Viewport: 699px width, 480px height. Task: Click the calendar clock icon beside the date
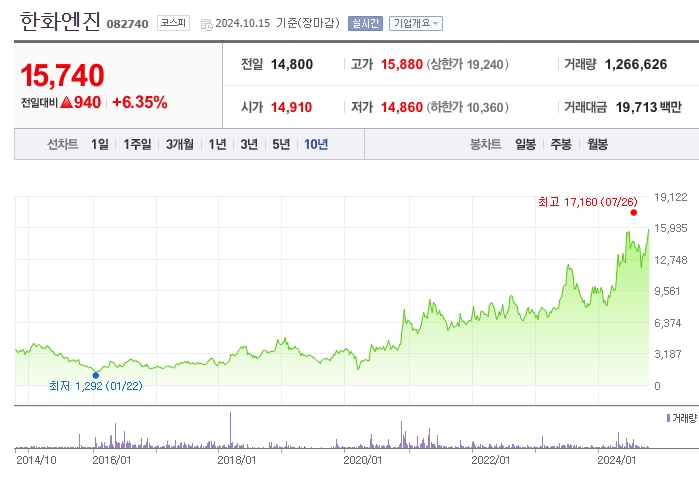[206, 25]
